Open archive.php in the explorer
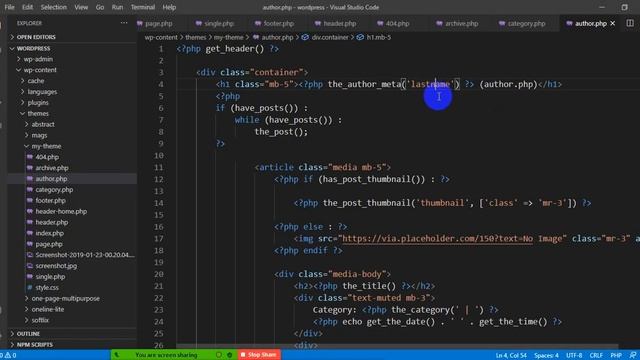Image resolution: width=640 pixels, height=360 pixels. [x=52, y=168]
